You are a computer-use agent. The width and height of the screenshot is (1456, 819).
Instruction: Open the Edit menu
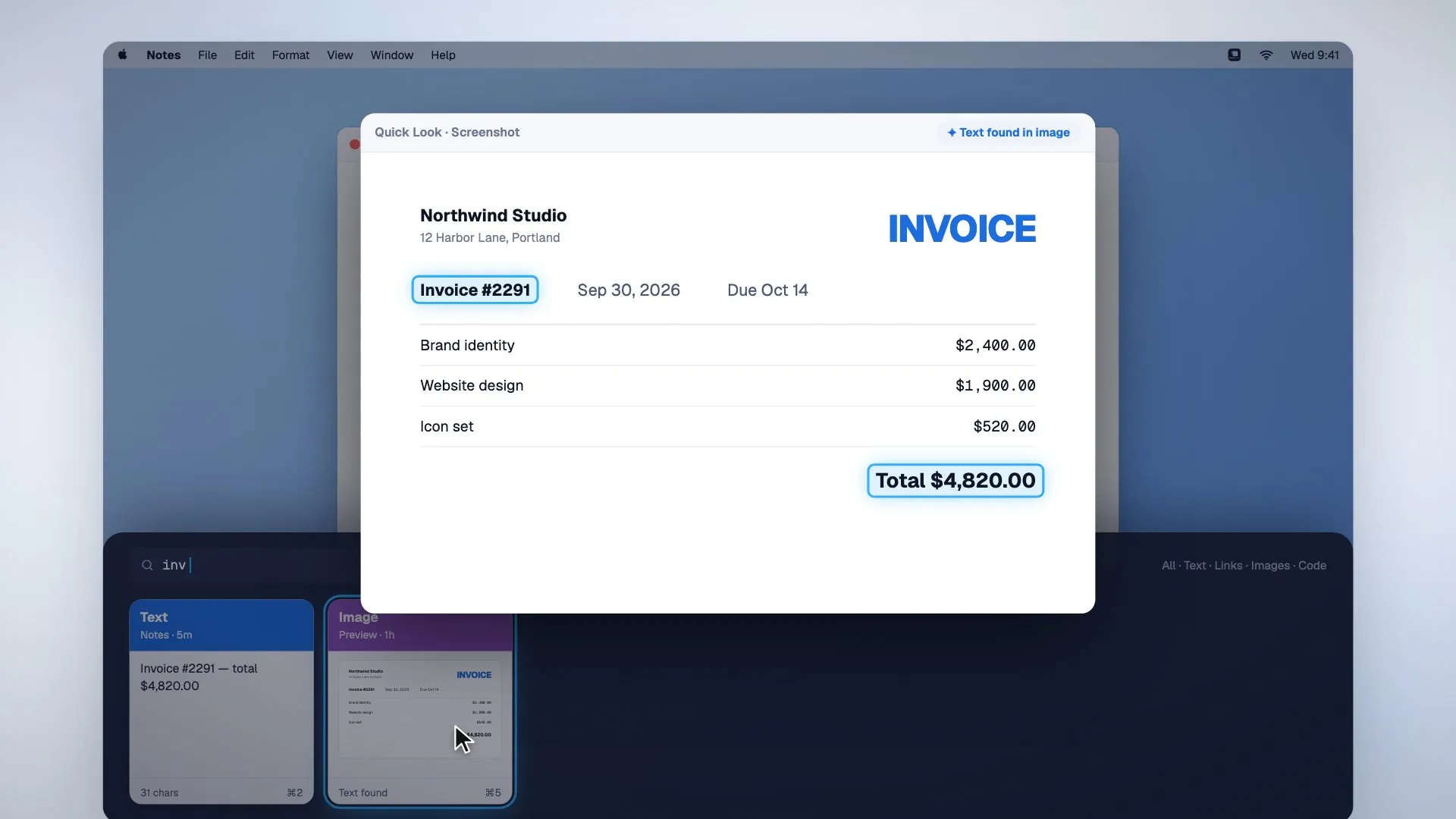click(244, 55)
